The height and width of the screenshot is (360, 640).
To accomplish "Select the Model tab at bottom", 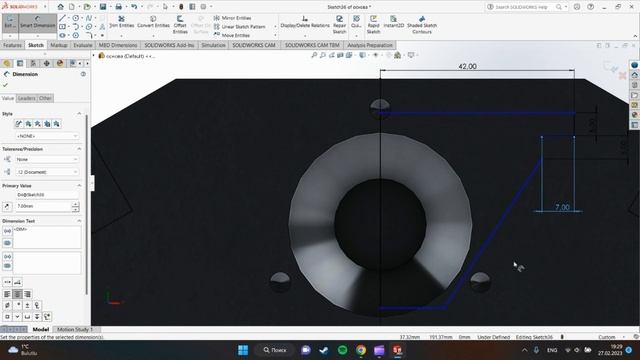I will pyautogui.click(x=41, y=329).
